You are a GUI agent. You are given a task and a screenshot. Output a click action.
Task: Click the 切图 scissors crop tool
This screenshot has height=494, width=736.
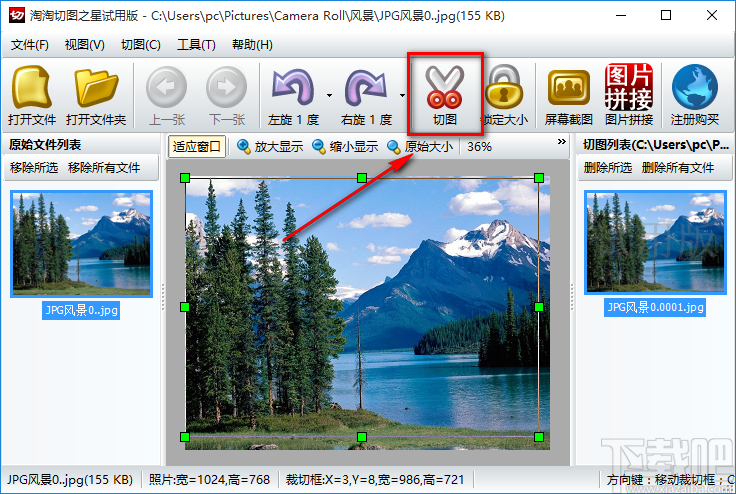[445, 95]
